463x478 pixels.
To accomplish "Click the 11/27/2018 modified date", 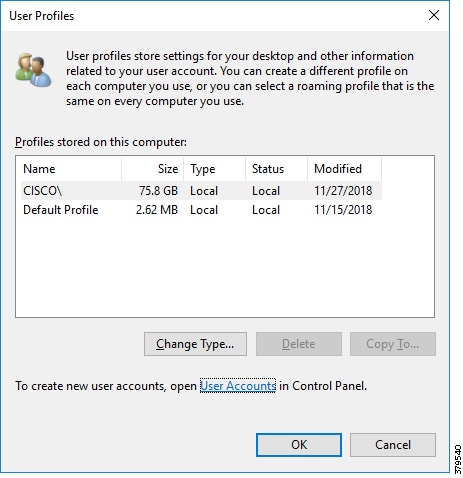I will [x=343, y=191].
